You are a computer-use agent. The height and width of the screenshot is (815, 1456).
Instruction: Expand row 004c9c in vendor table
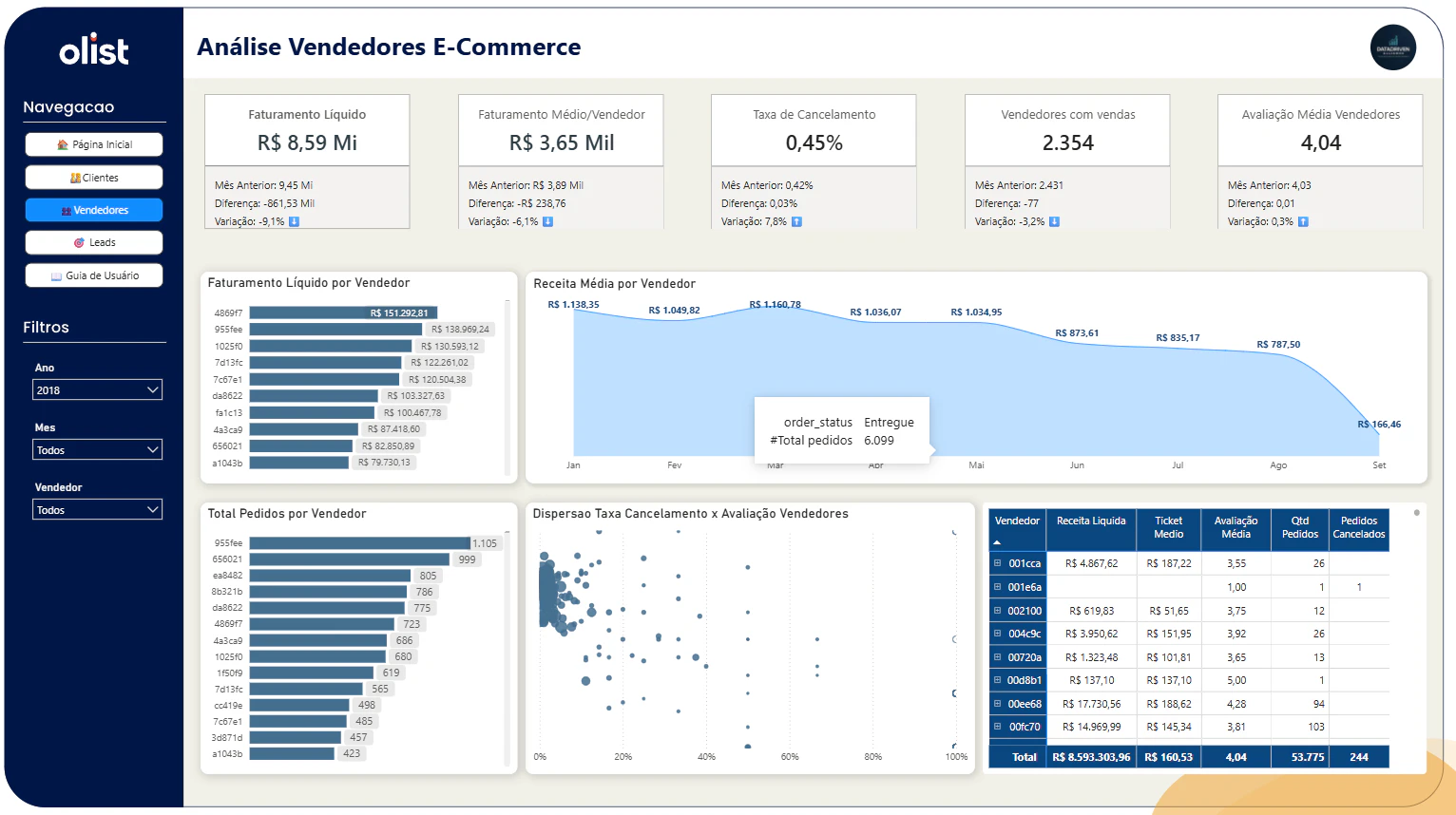[998, 634]
